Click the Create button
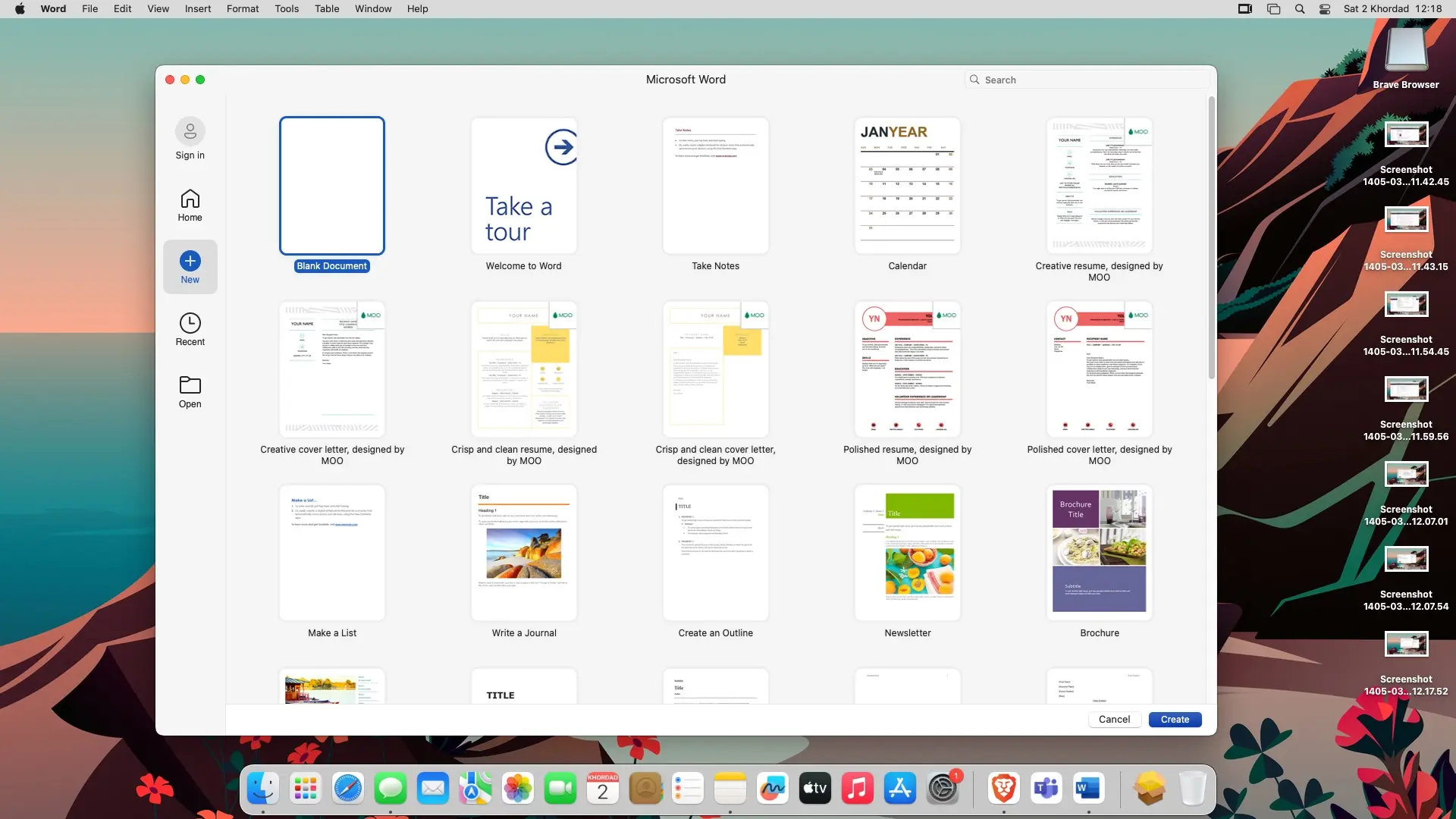Viewport: 1456px width, 819px height. pos(1175,720)
